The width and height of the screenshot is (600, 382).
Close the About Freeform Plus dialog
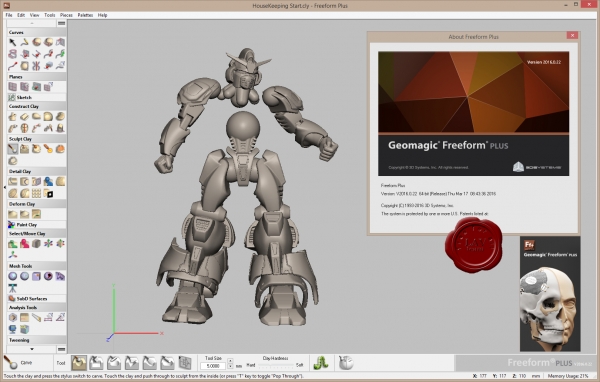coord(572,36)
